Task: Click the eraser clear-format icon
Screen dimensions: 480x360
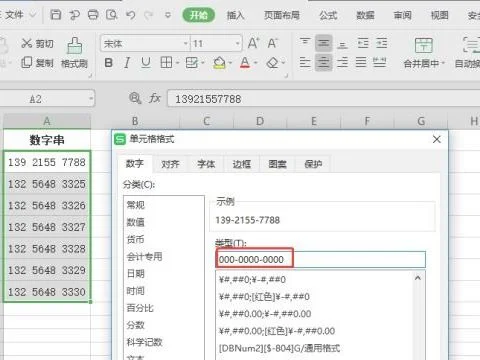Action: coord(272,63)
